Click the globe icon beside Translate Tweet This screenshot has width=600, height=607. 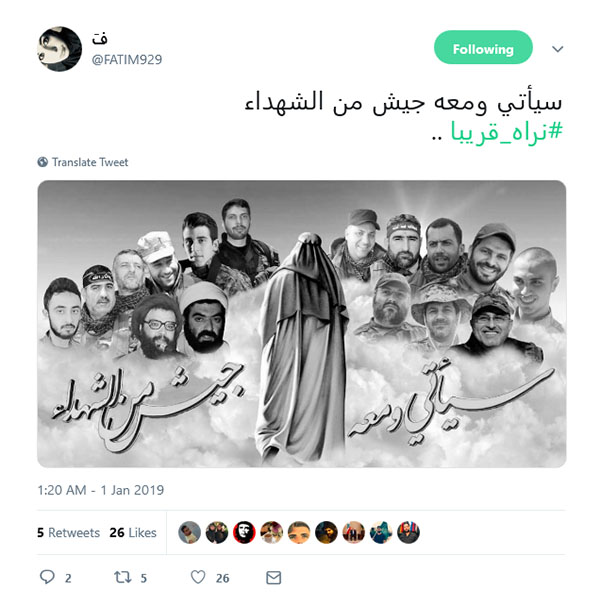pos(43,162)
